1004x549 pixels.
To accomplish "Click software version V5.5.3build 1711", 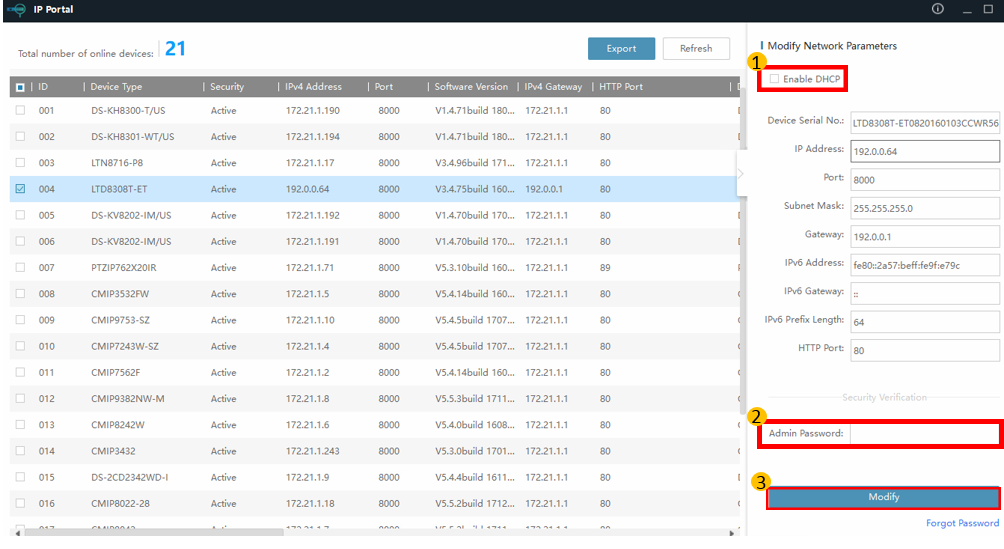I will click(x=475, y=398).
